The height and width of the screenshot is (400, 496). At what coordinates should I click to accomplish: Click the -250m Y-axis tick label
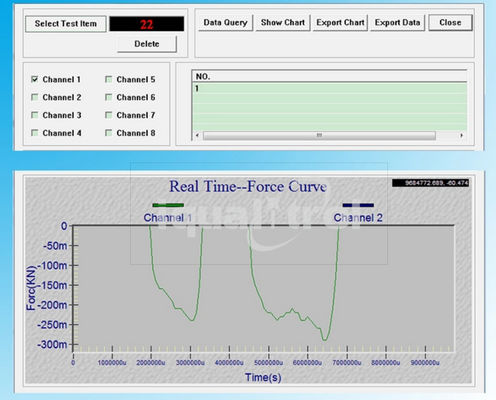(x=52, y=325)
